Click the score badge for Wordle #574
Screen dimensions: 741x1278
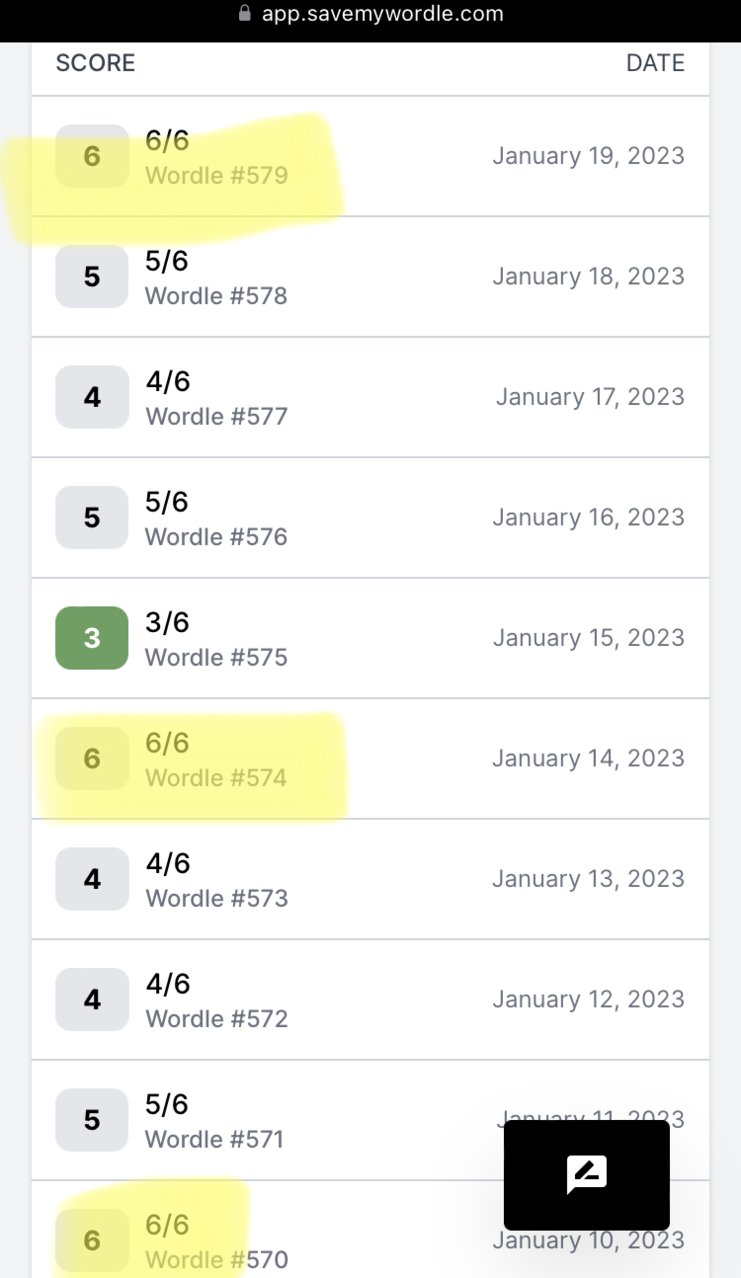pos(92,759)
